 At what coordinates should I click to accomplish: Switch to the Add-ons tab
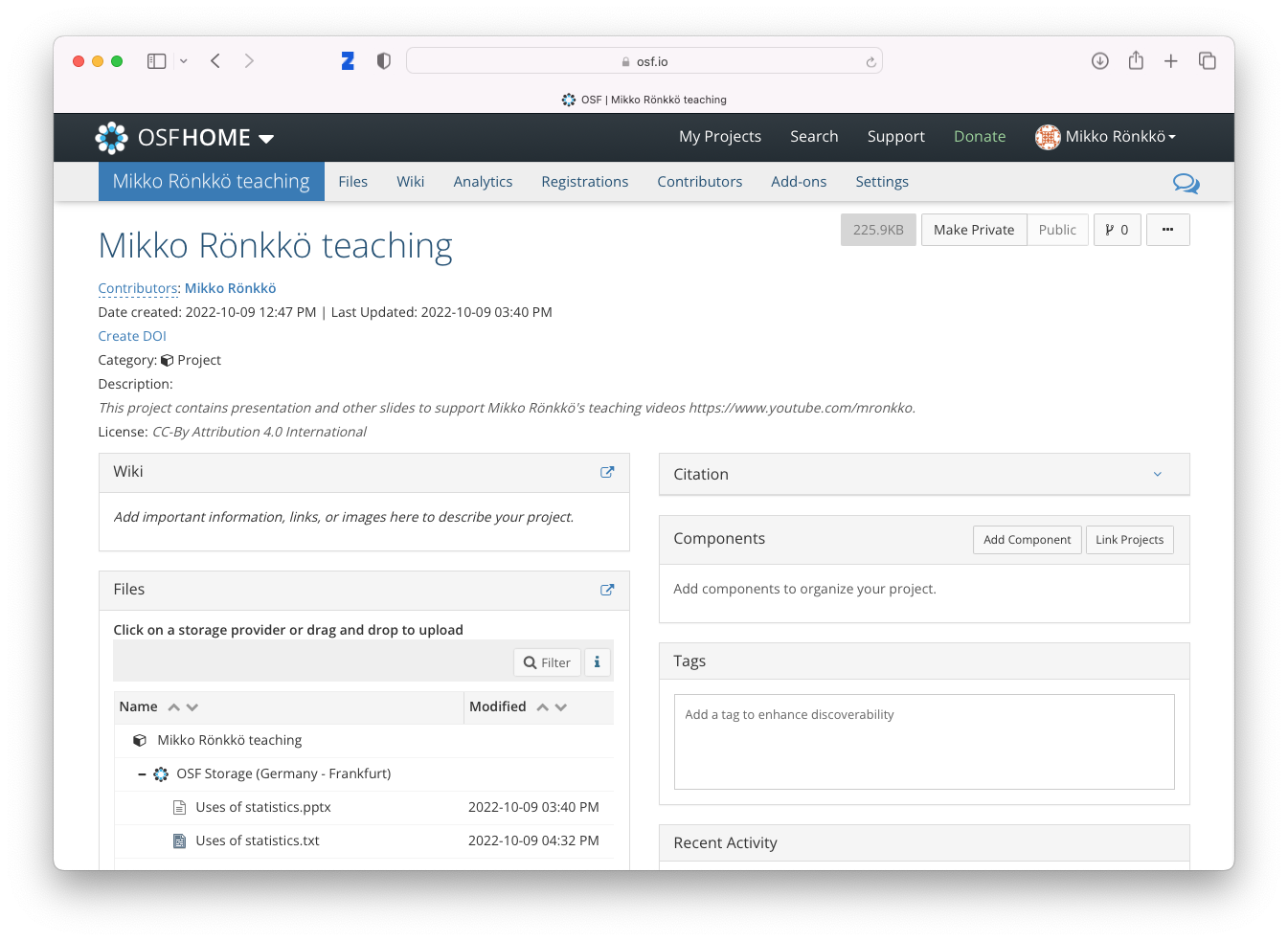pos(799,182)
